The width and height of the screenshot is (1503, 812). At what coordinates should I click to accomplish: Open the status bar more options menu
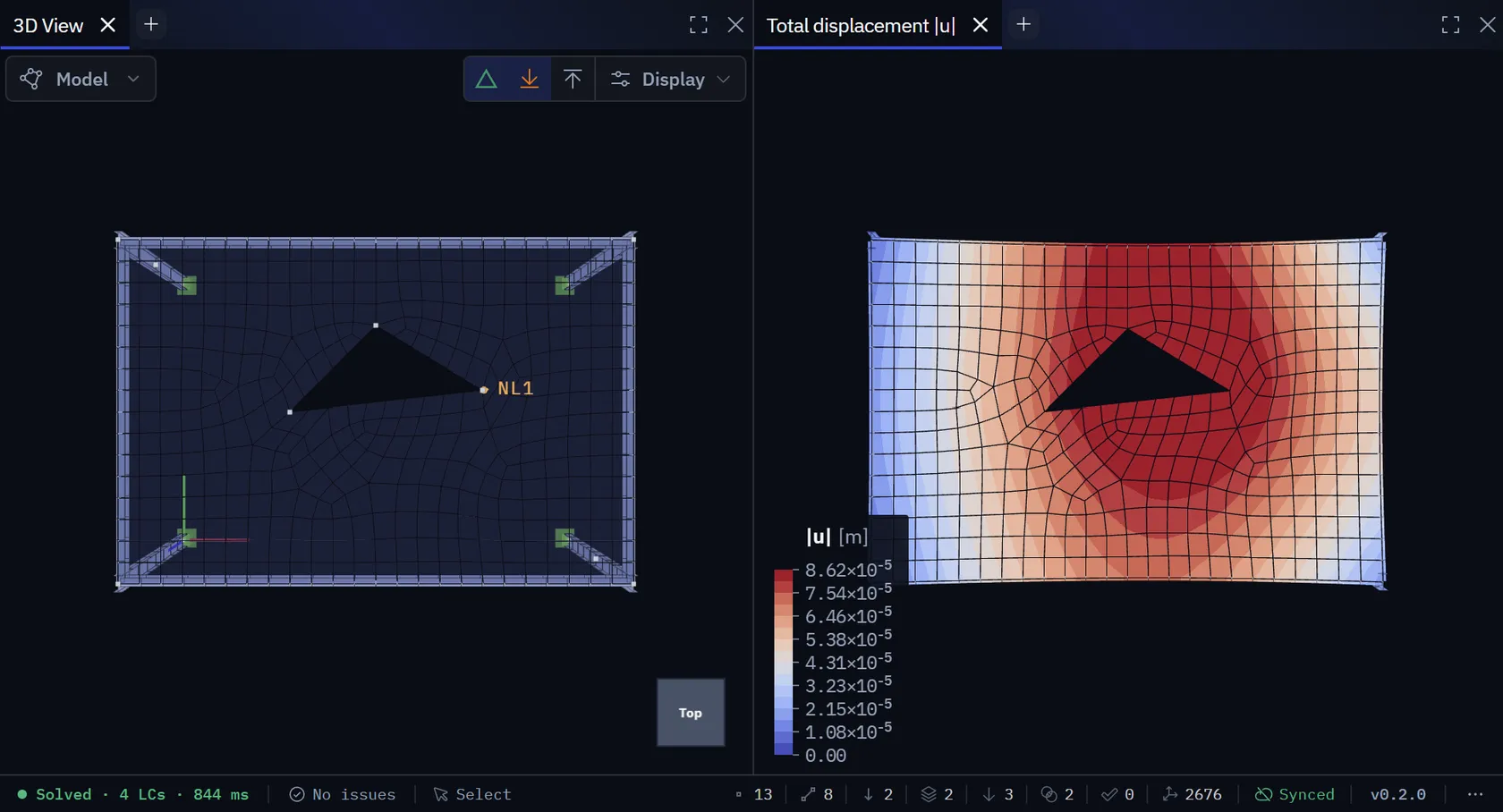pos(1475,794)
